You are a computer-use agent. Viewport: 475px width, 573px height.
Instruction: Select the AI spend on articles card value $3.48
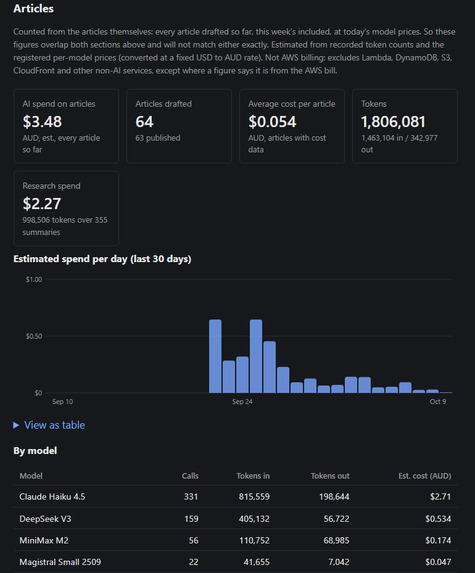coord(42,122)
